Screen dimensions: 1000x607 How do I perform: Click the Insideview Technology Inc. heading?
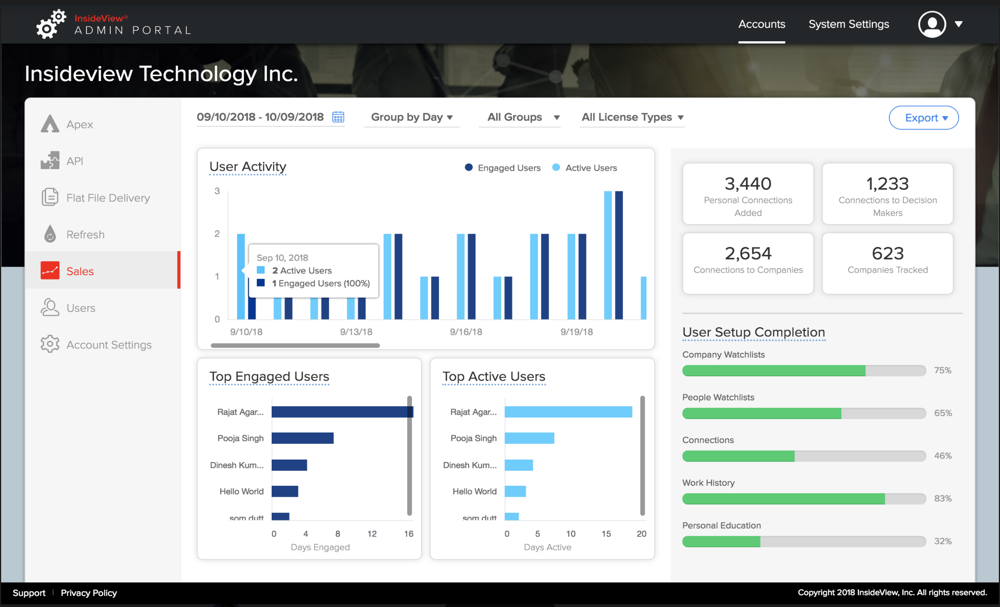tap(161, 74)
